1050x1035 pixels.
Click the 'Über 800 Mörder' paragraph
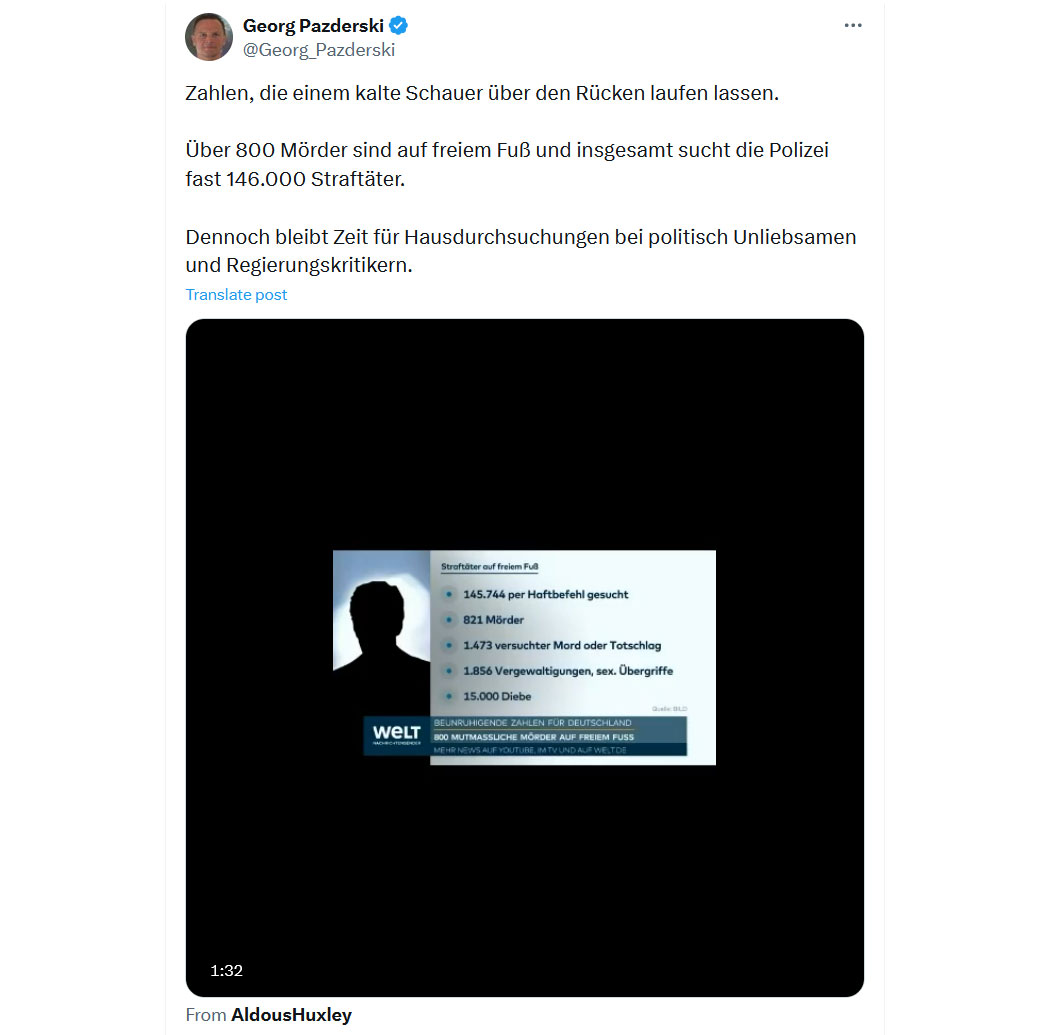coord(507,165)
